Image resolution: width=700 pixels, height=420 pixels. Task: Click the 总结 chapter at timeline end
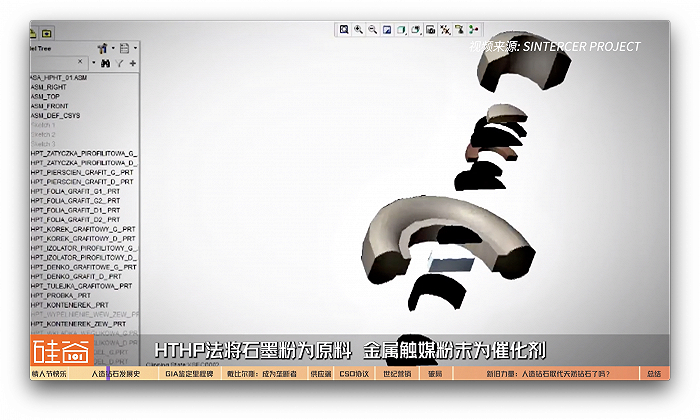[x=654, y=374]
